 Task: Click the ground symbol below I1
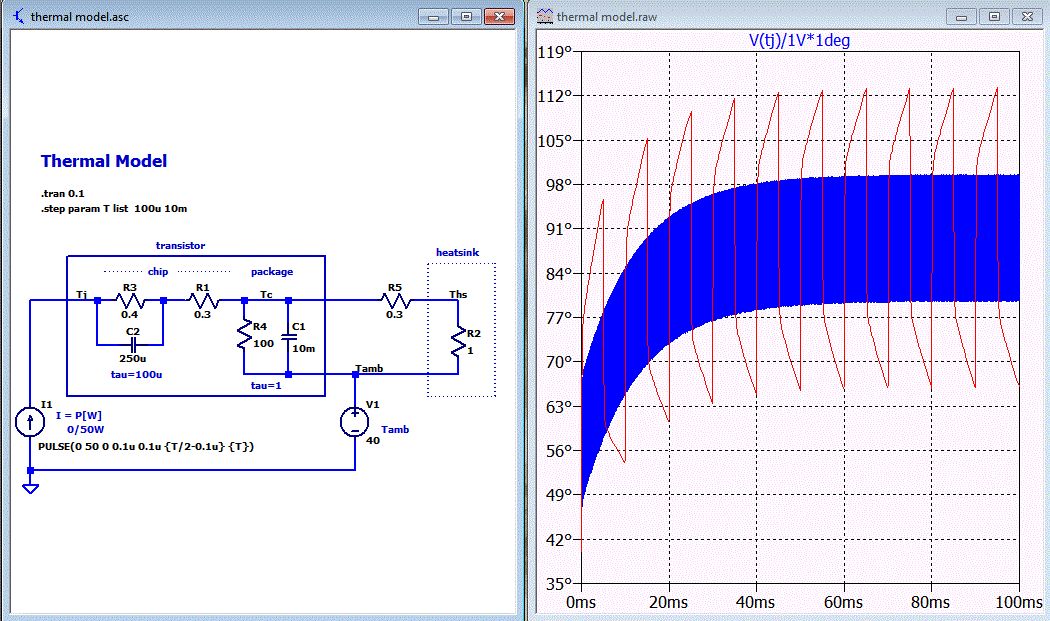pos(31,488)
